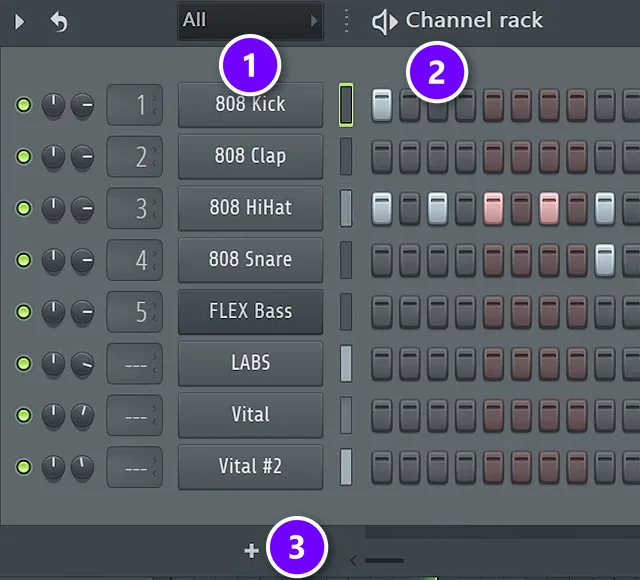Click the undo arrow icon

coord(59,22)
